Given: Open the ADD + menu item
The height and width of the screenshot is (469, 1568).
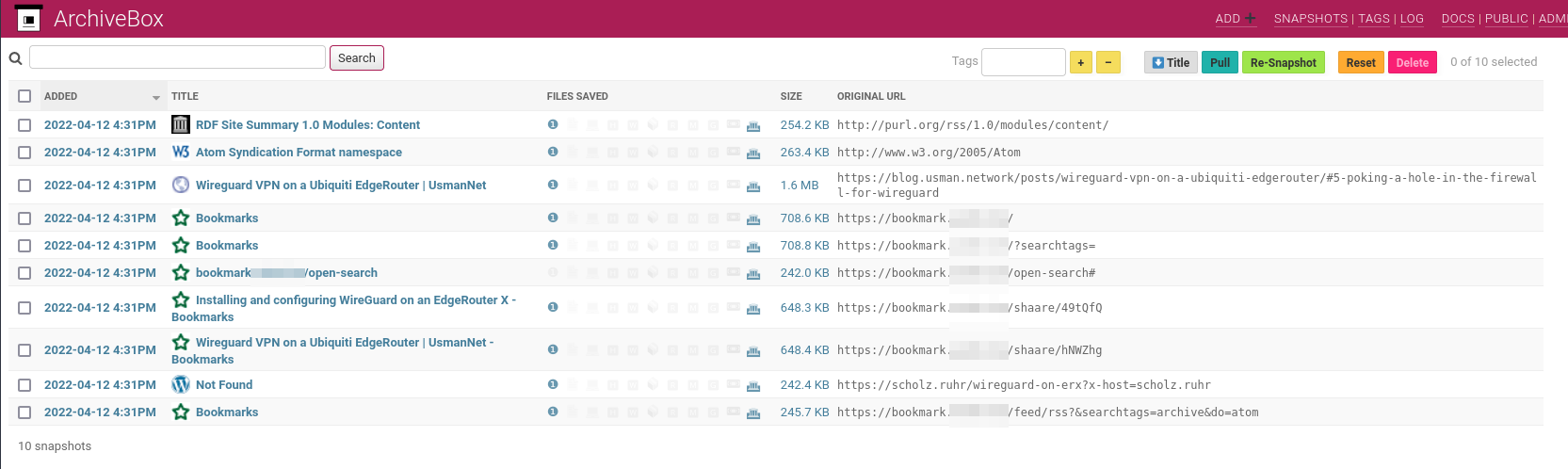Looking at the screenshot, I should click(1236, 18).
